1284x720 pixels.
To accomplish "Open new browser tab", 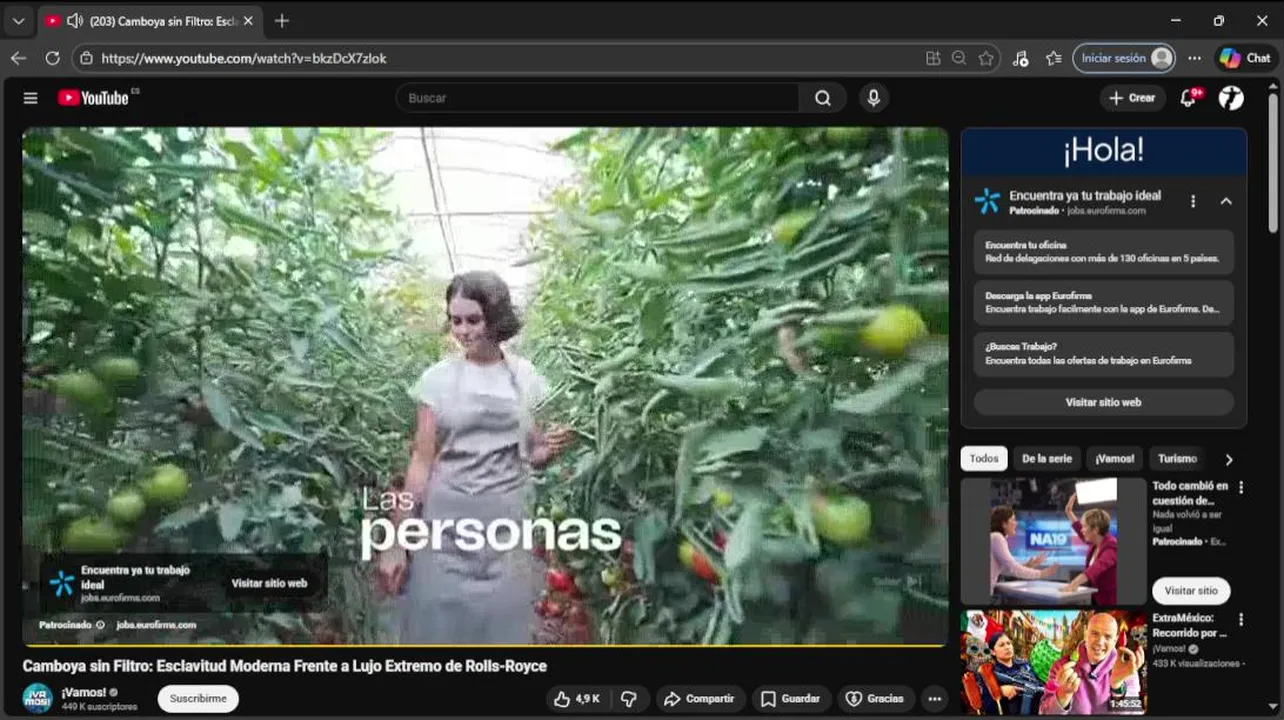I will point(282,21).
